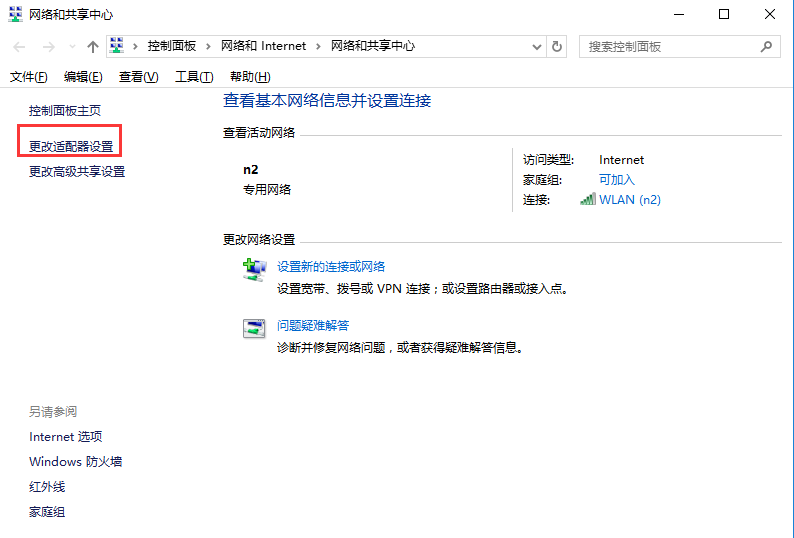Open 更改适配器设置 link
Image resolution: width=794 pixels, height=538 pixels.
click(71, 146)
